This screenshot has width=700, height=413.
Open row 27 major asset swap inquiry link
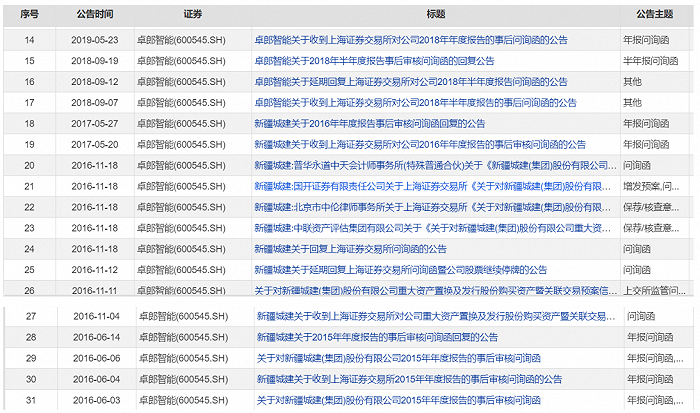[x=436, y=317]
